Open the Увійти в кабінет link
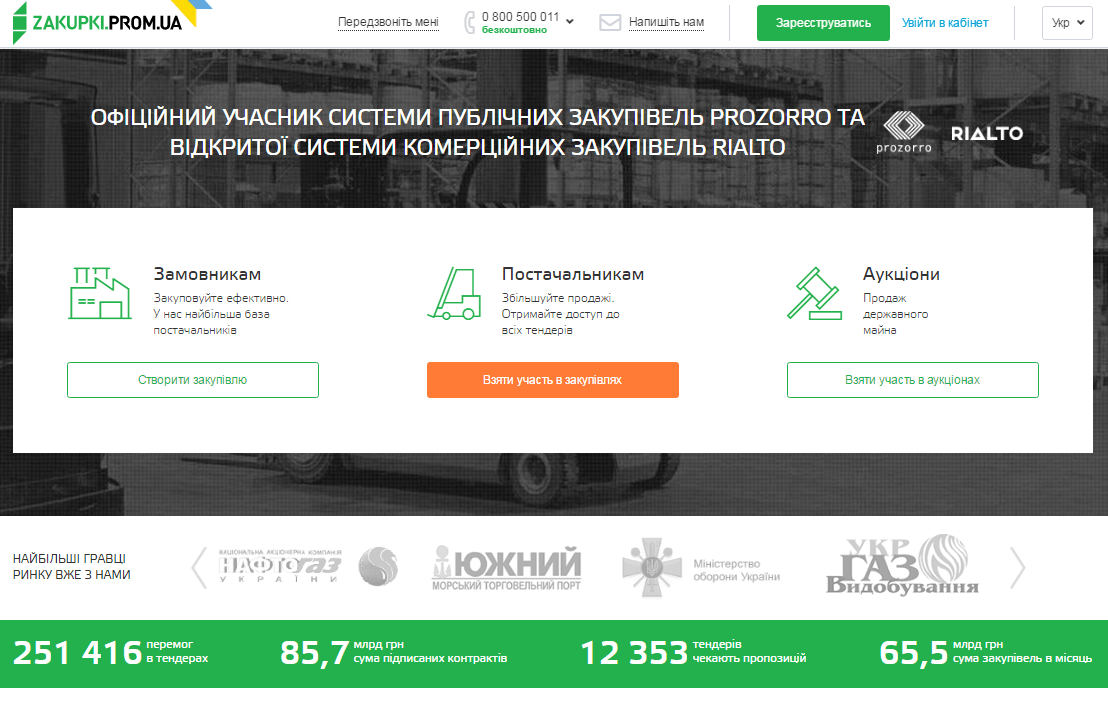1108x705 pixels. click(944, 23)
